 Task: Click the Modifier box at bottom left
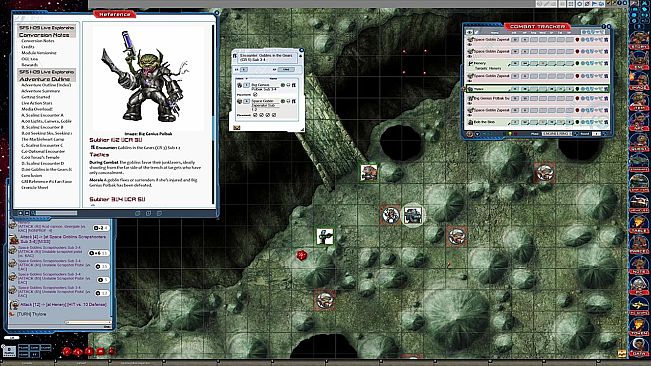pos(10,351)
